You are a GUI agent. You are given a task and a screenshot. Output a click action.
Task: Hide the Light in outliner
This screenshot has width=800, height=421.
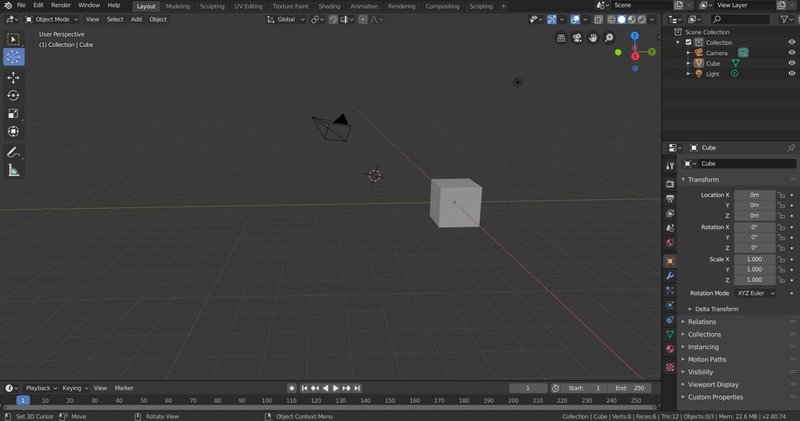click(x=791, y=73)
